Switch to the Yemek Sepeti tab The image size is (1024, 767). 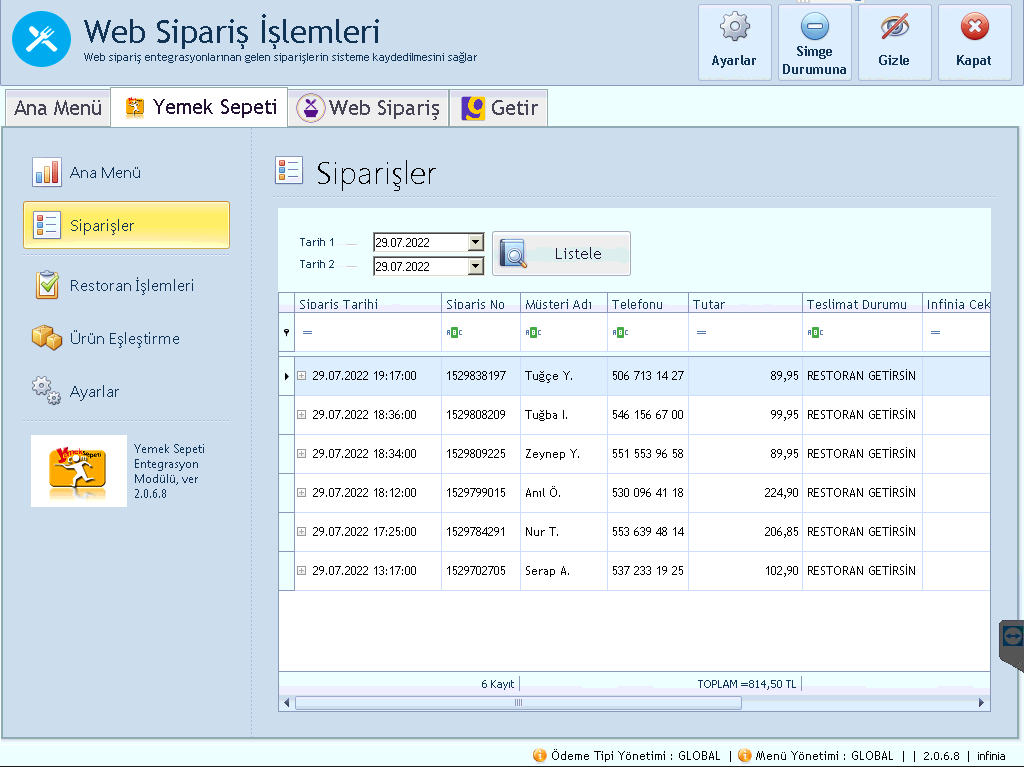tap(200, 106)
